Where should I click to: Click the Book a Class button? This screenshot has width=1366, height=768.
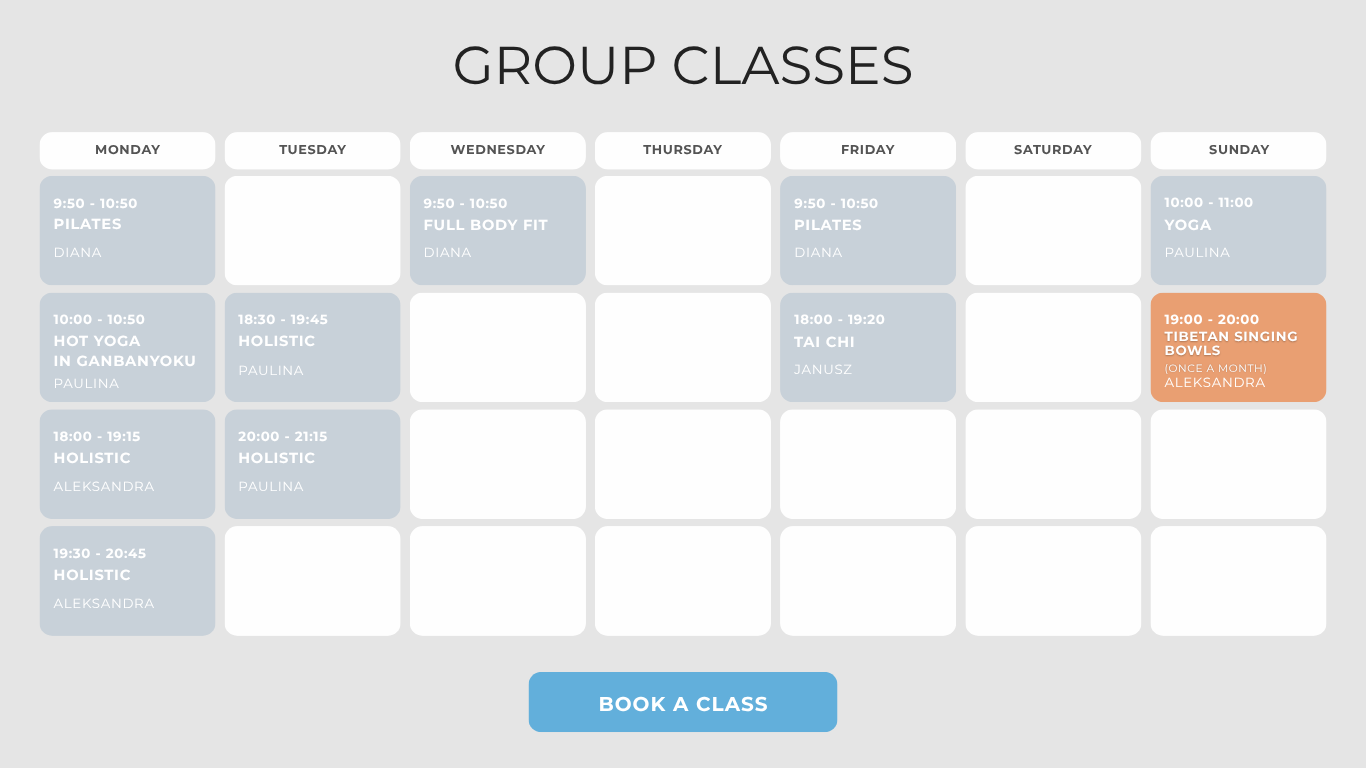(x=683, y=702)
